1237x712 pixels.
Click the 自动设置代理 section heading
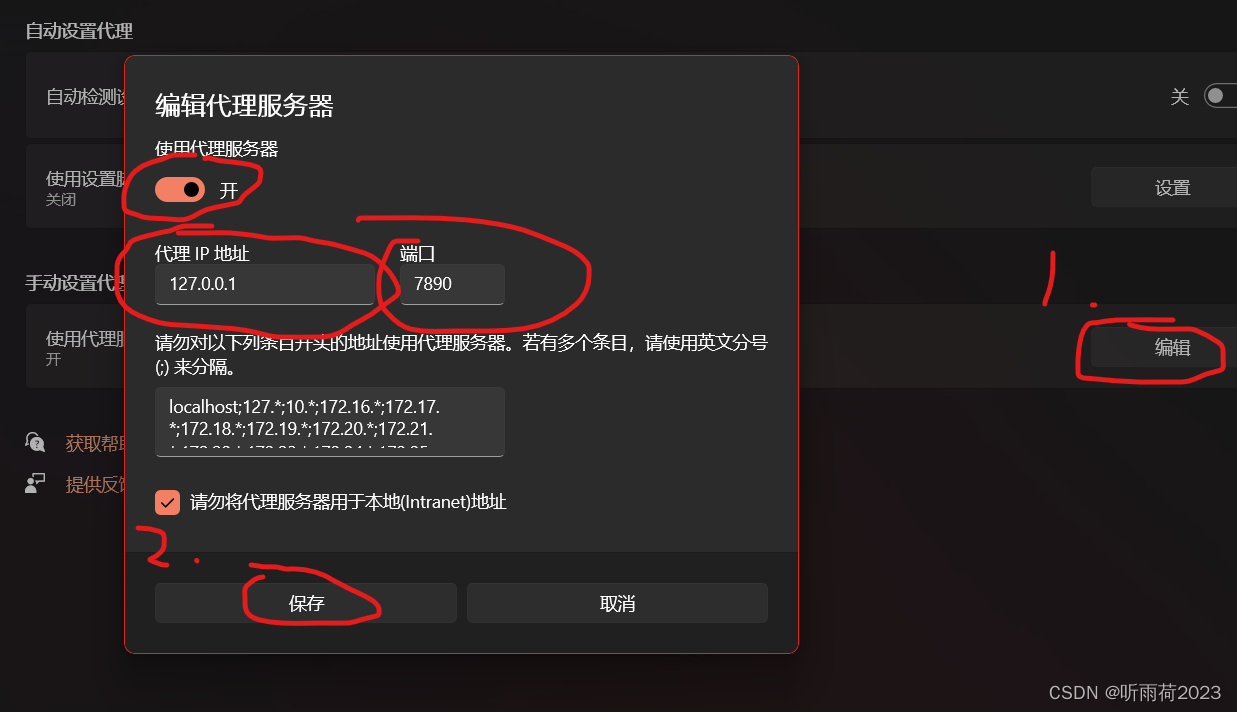[79, 31]
